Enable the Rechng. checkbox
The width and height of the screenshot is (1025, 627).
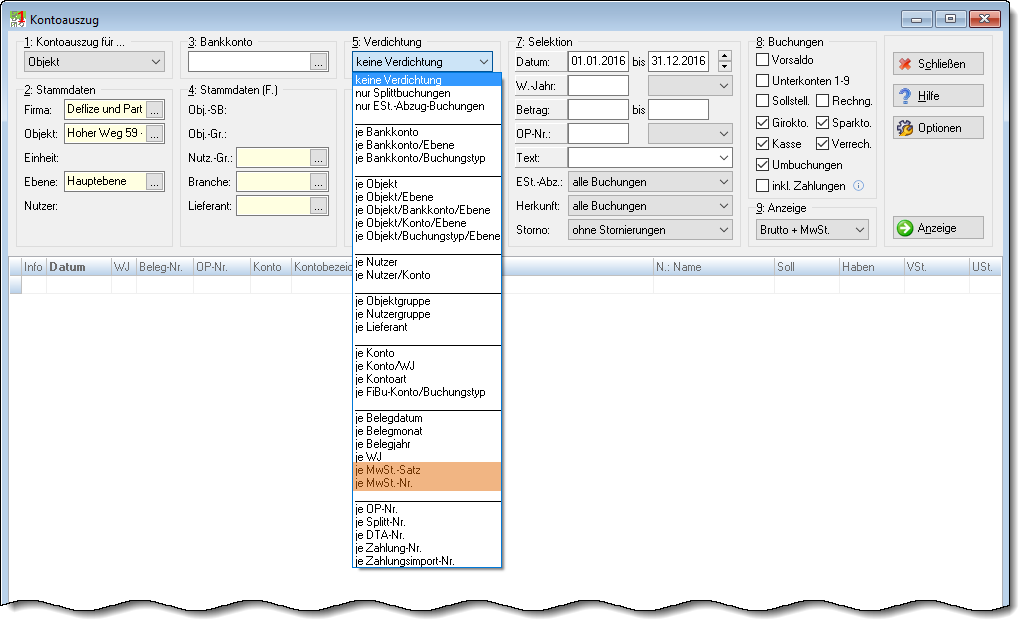822,101
